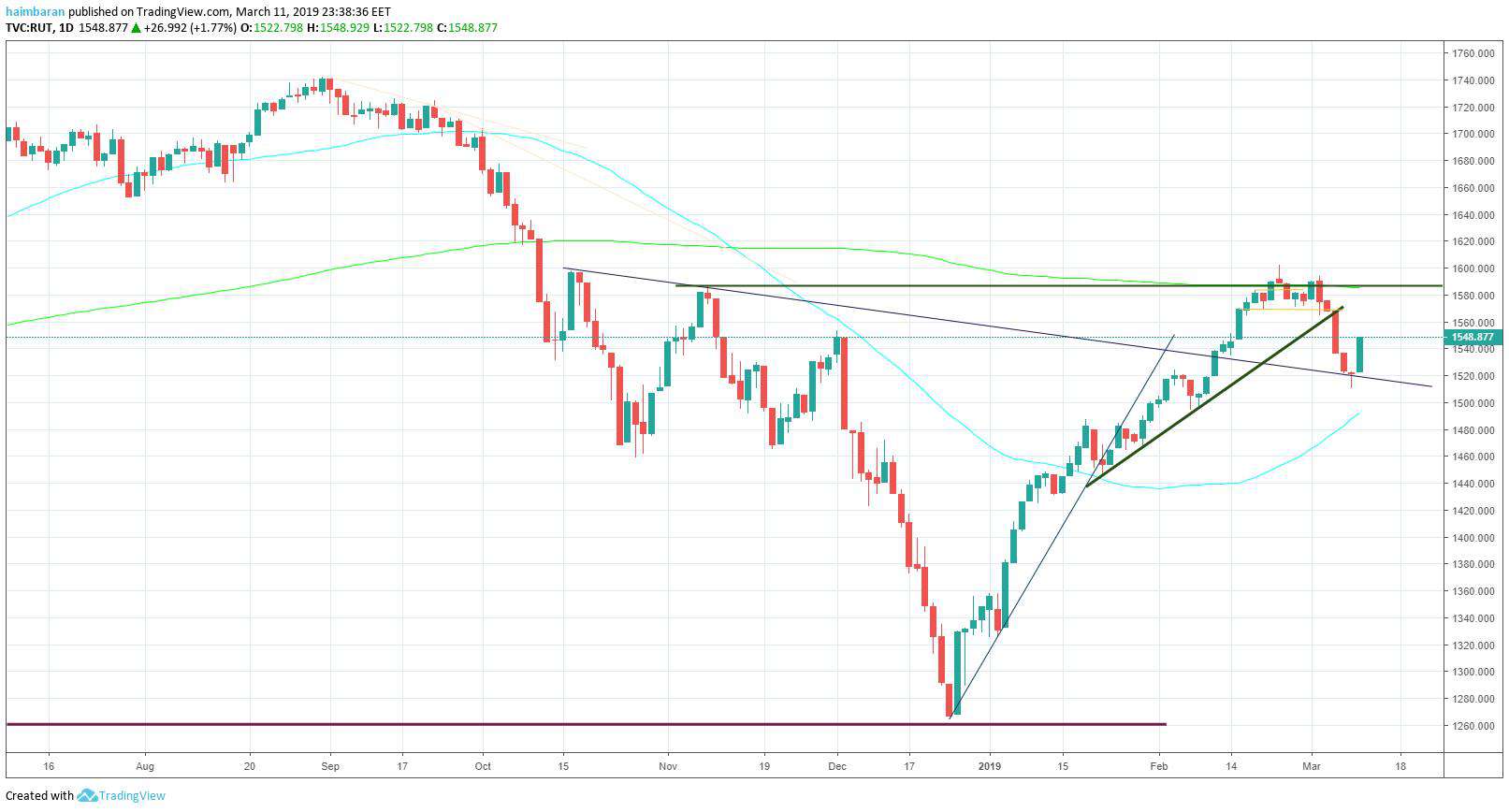This screenshot has height=812, width=1509.
Task: Click the TradingView wordmark at bottom
Action: [133, 796]
